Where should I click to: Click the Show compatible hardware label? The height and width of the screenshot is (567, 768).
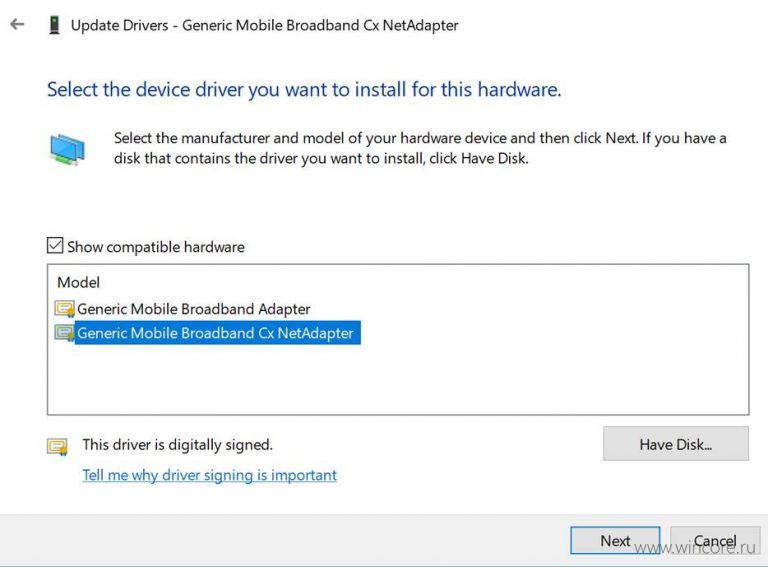pos(156,247)
